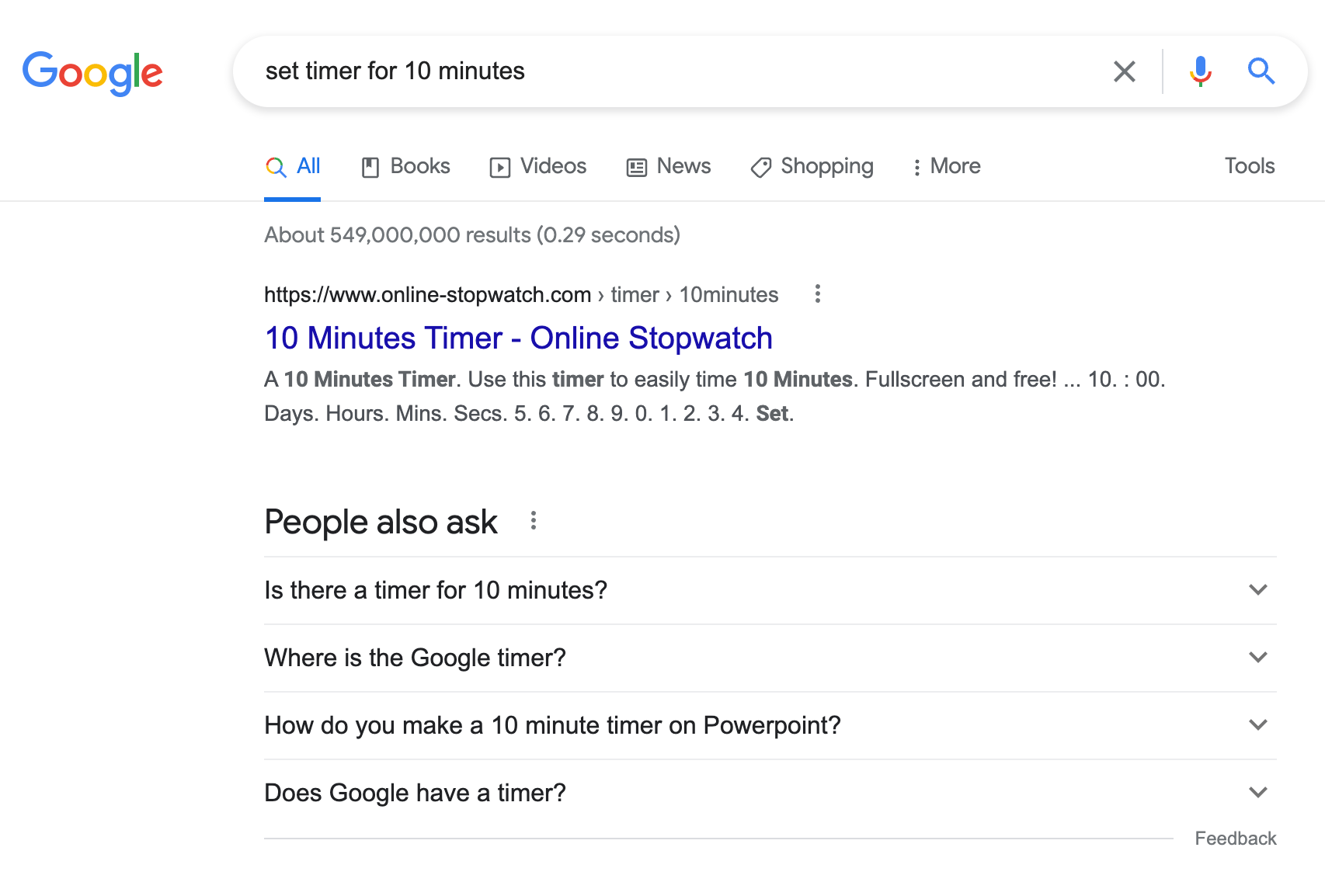Click the magnifying glass search icon
This screenshot has height=896, width=1325.
(1261, 71)
